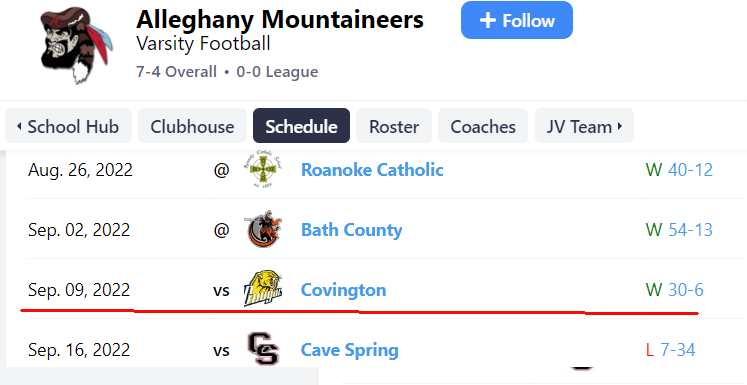
Task: Open the Coaches tab
Action: pos(483,126)
